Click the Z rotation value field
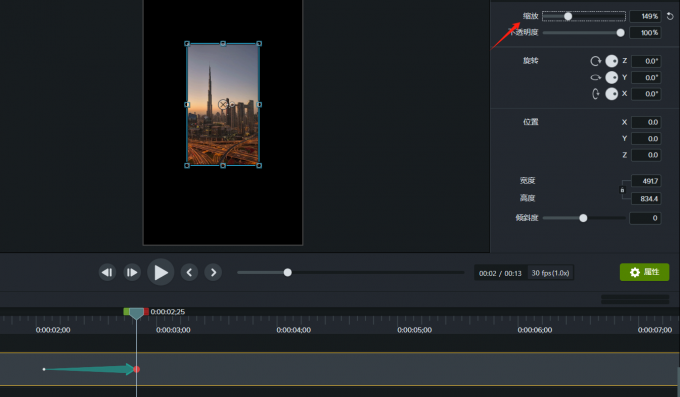Viewport: 680px width, 397px height. (646, 61)
